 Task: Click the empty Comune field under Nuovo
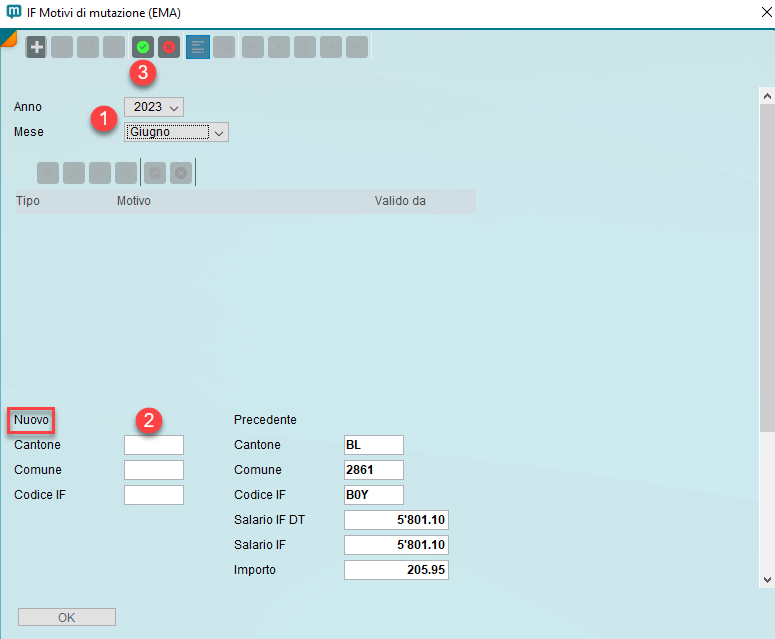tap(154, 470)
